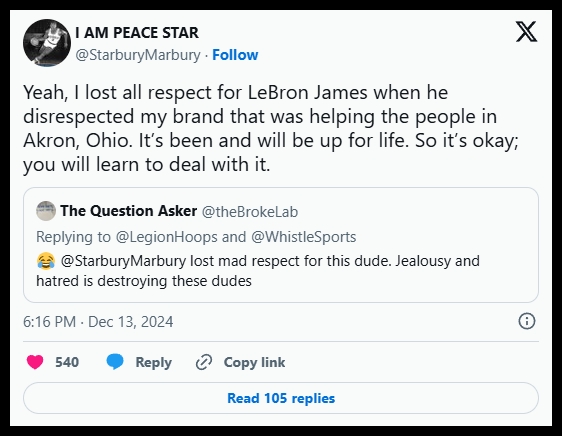
Task: Like the tweet with heart icon
Action: [x=35, y=362]
